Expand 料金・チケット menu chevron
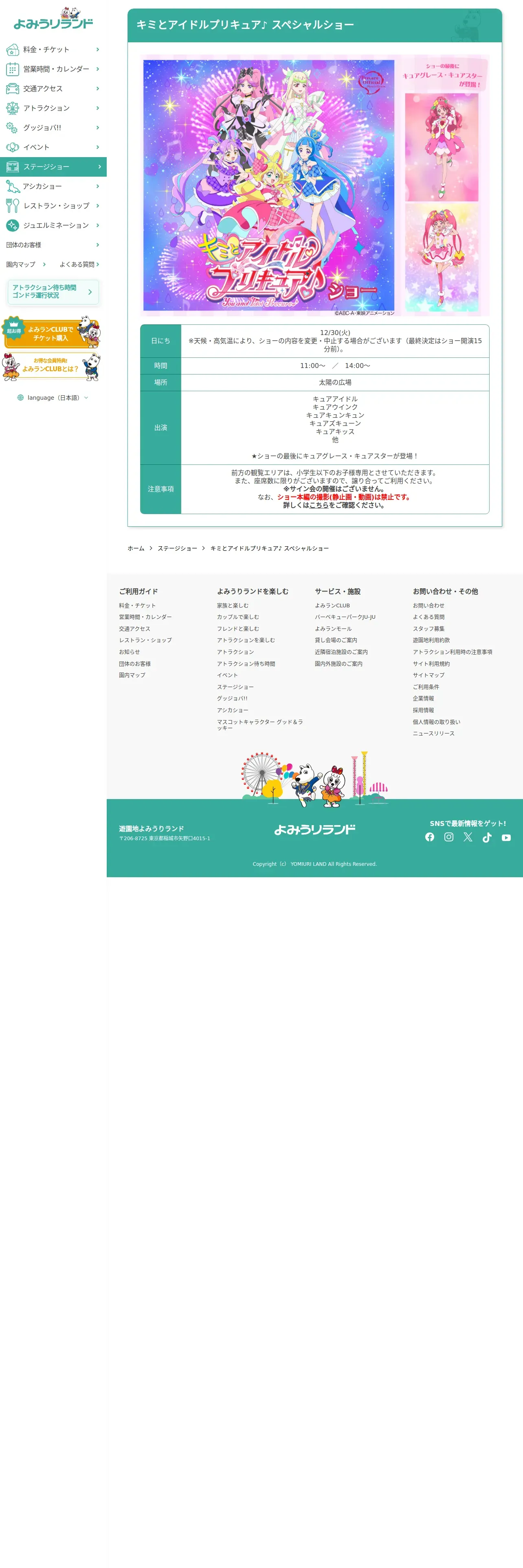The width and height of the screenshot is (523, 1568). tap(97, 49)
